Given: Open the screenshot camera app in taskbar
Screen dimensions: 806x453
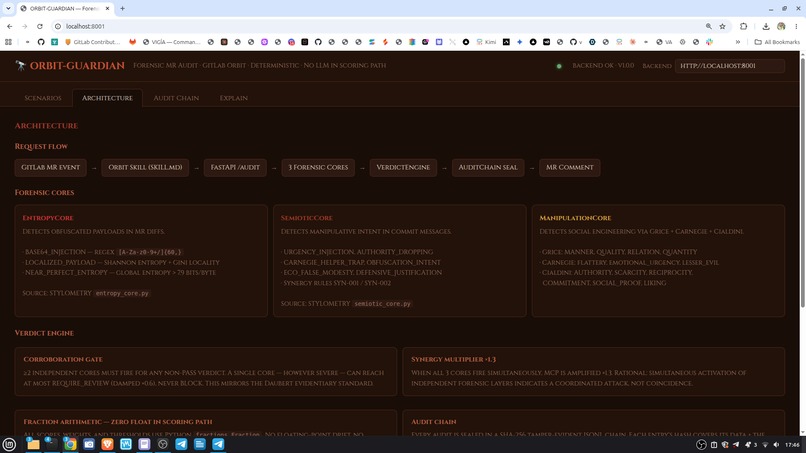Looking at the screenshot, I should coord(89,444).
